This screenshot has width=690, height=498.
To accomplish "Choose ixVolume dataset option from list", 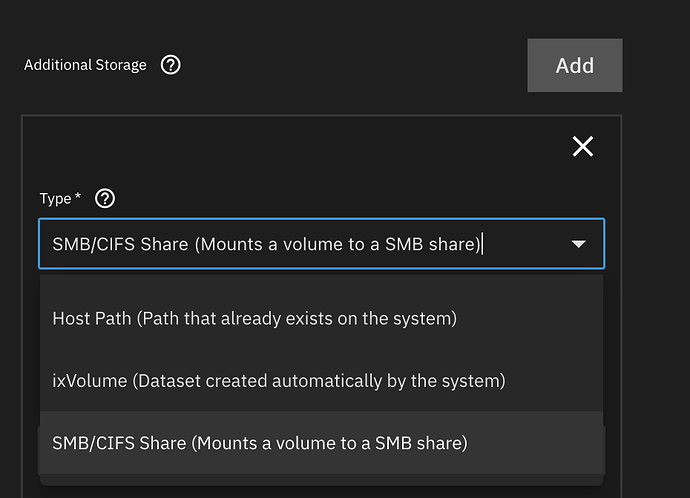I will click(321, 381).
